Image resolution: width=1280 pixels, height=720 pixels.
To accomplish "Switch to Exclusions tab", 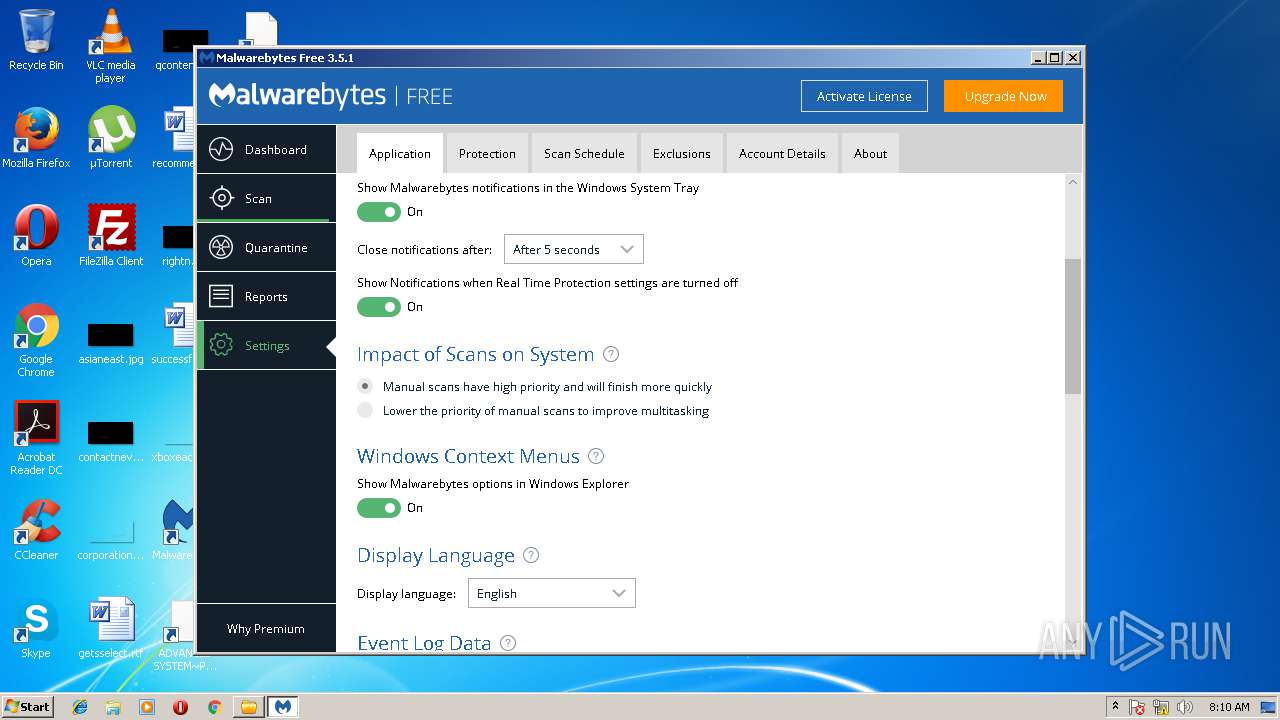I will tap(682, 153).
